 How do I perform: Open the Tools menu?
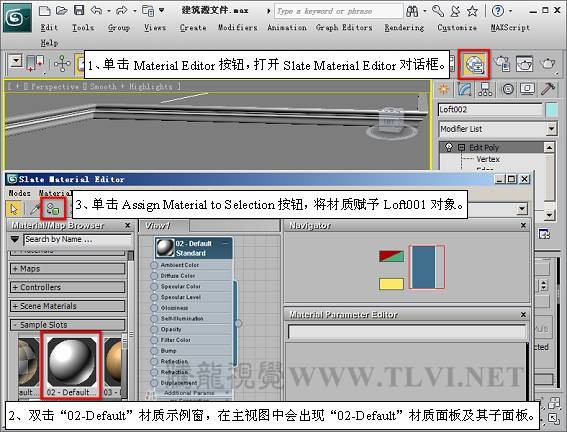pos(83,27)
